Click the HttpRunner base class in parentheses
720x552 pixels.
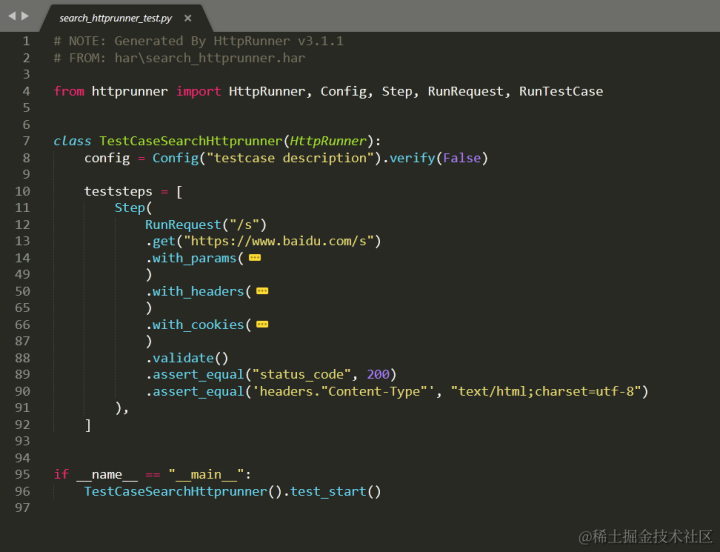(328, 141)
